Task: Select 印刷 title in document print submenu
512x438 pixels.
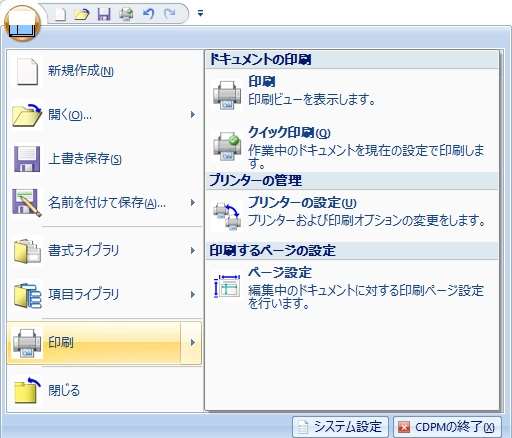Action: [262, 82]
